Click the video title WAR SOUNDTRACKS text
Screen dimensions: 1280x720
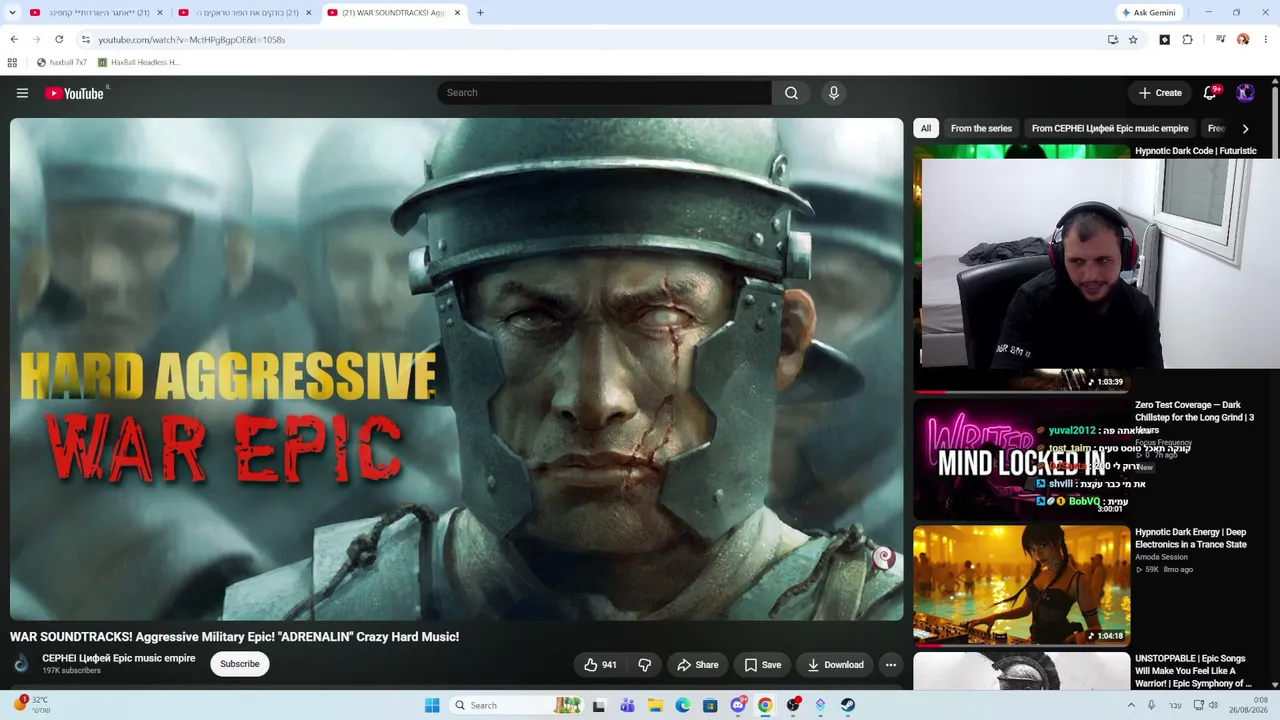pos(234,637)
